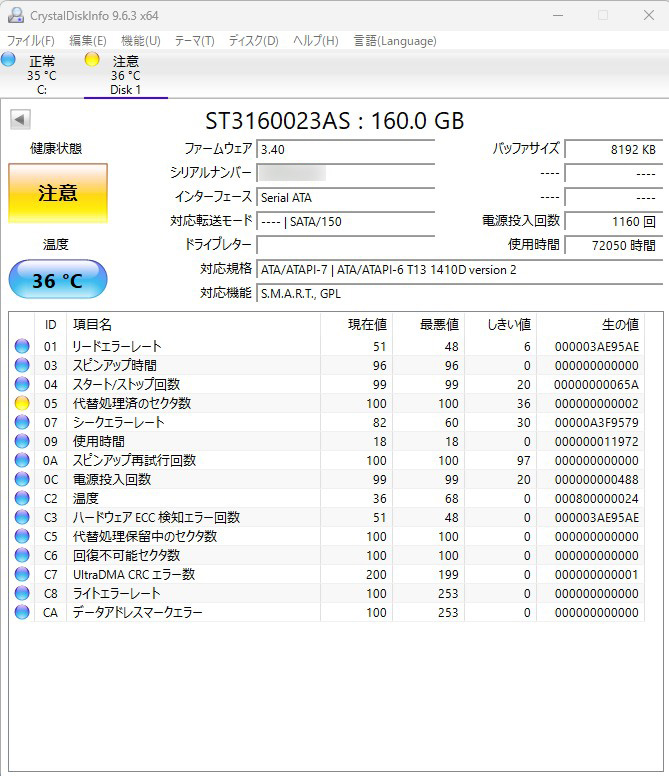Click the blurred serial number field
669x776 pixels.
pyautogui.click(x=345, y=173)
